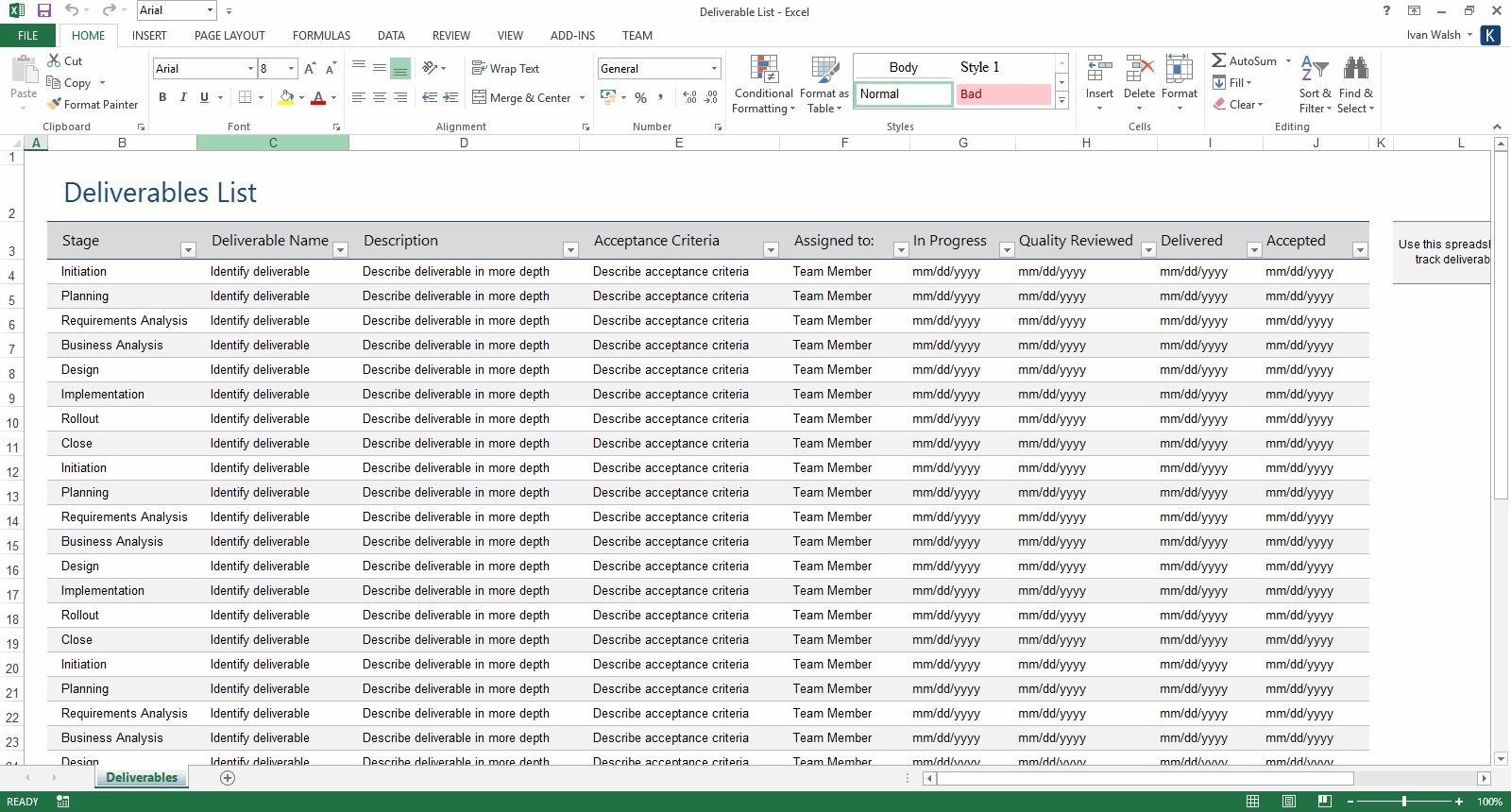Click the Undo arrow icon
The image size is (1511, 812).
[72, 10]
